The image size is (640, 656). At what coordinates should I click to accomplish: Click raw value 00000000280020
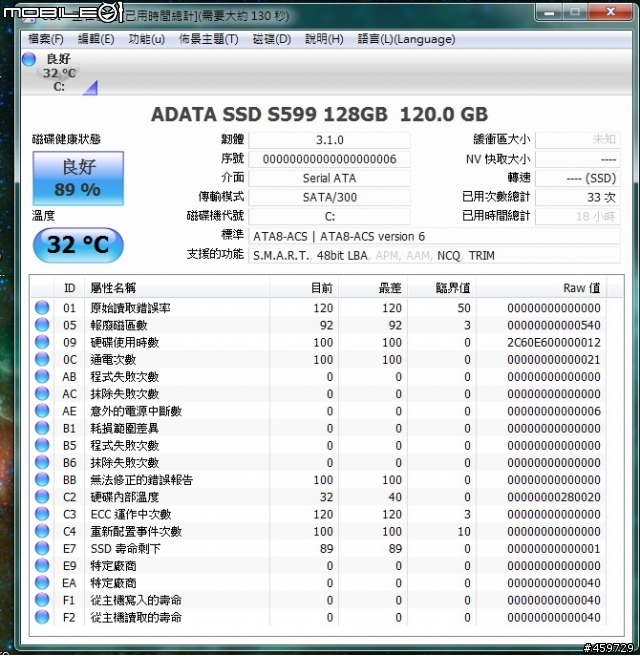(x=554, y=497)
